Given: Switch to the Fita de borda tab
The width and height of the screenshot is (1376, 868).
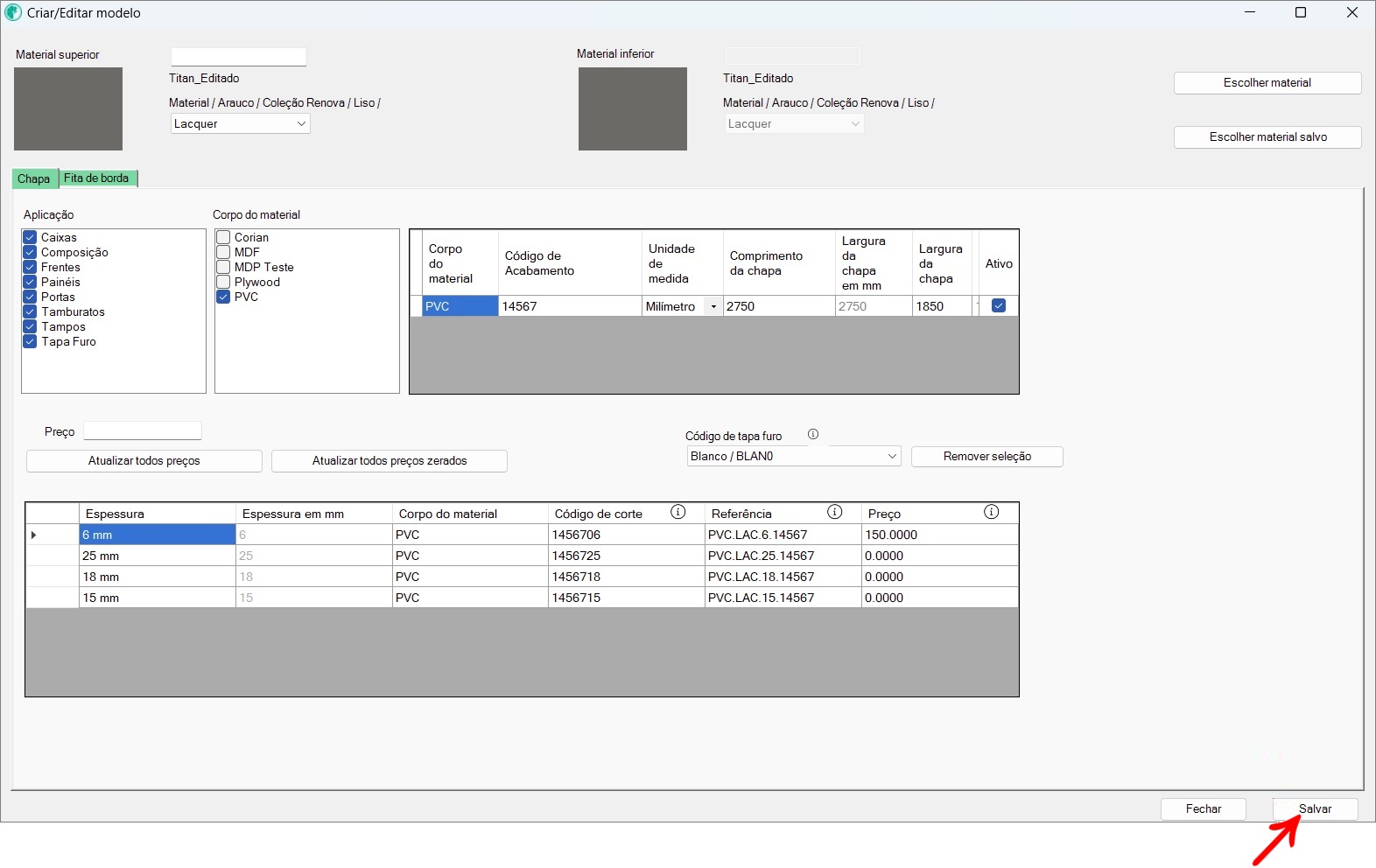Looking at the screenshot, I should (x=96, y=178).
